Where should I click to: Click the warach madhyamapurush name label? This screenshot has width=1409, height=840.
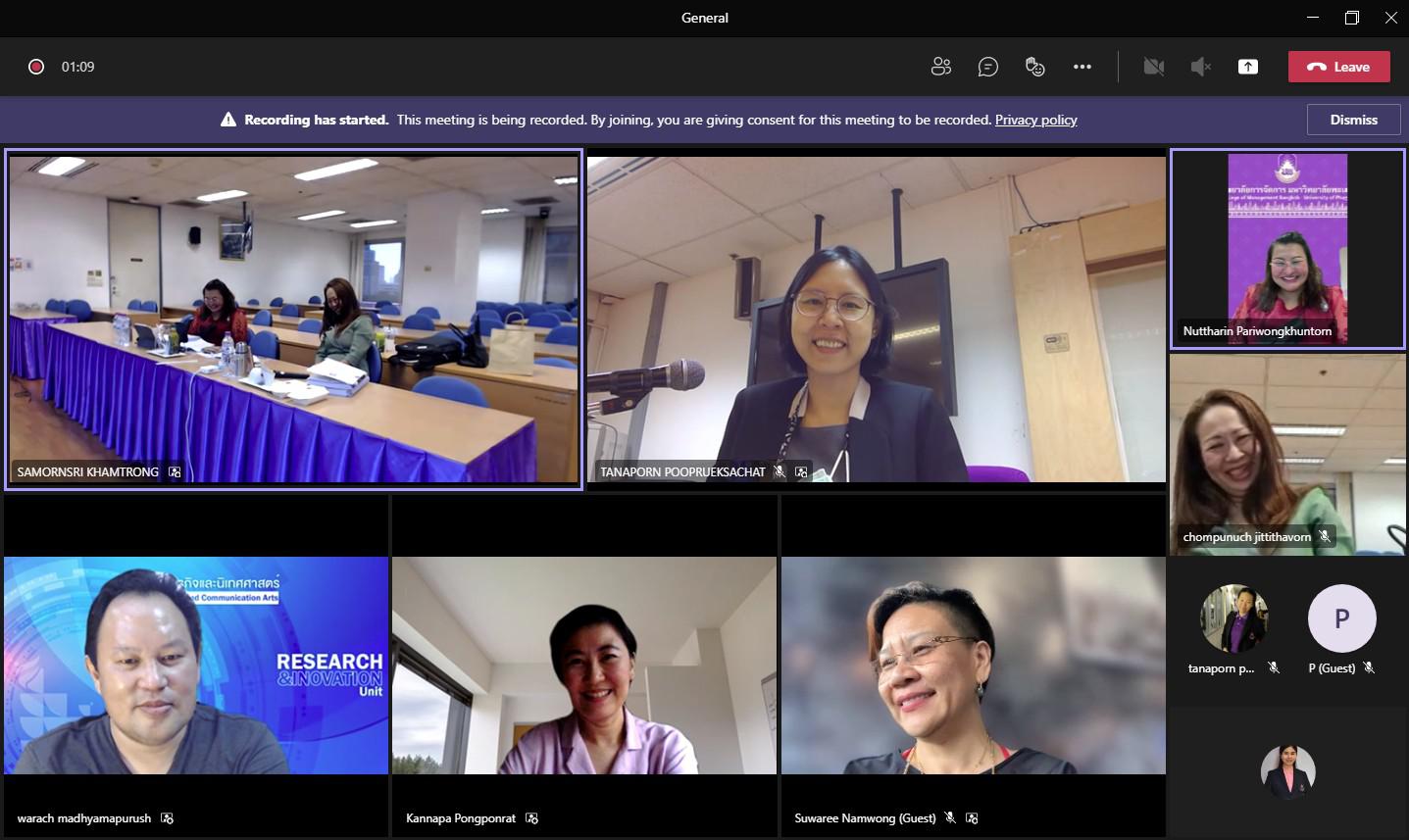(84, 817)
